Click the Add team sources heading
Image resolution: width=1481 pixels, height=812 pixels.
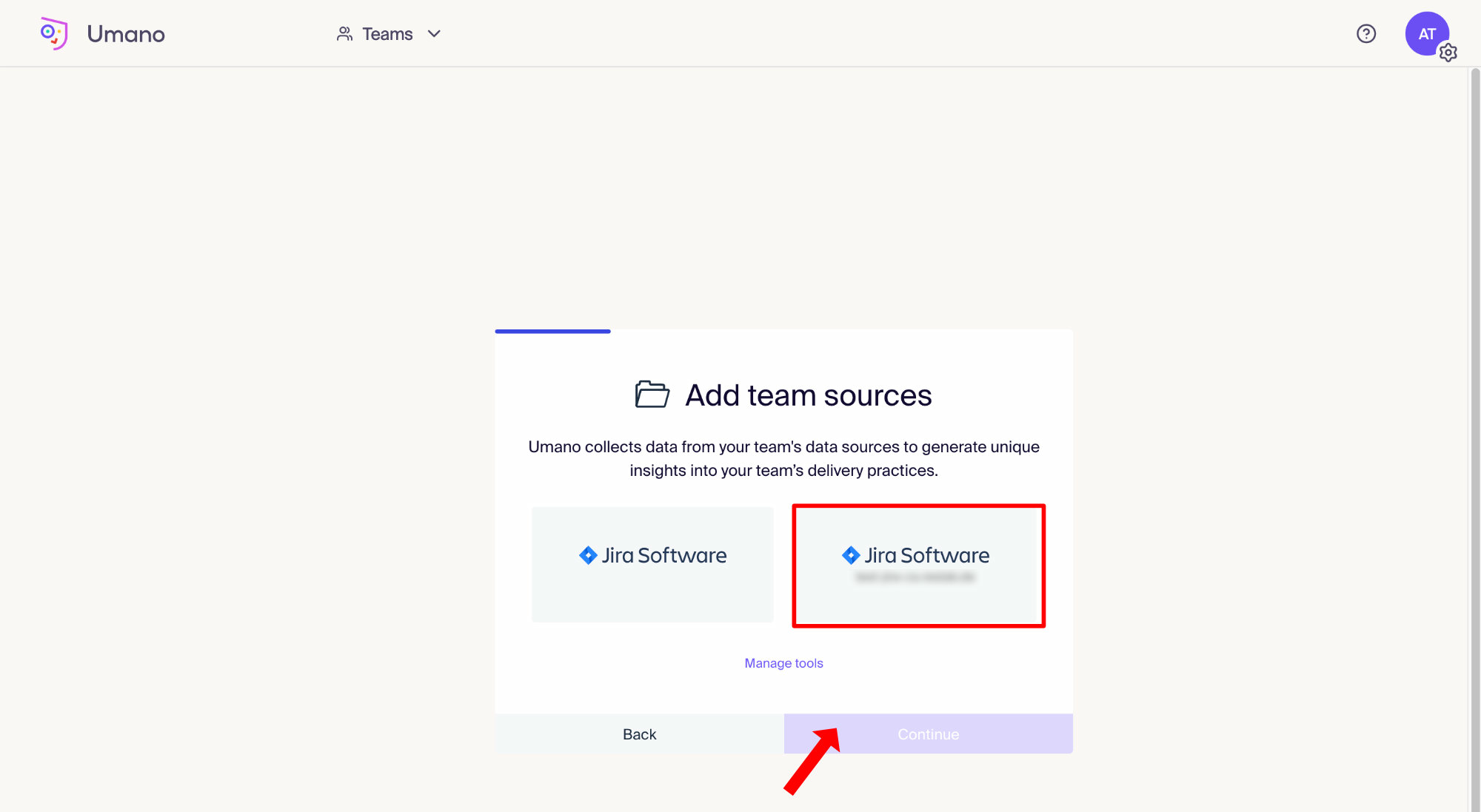[808, 395]
